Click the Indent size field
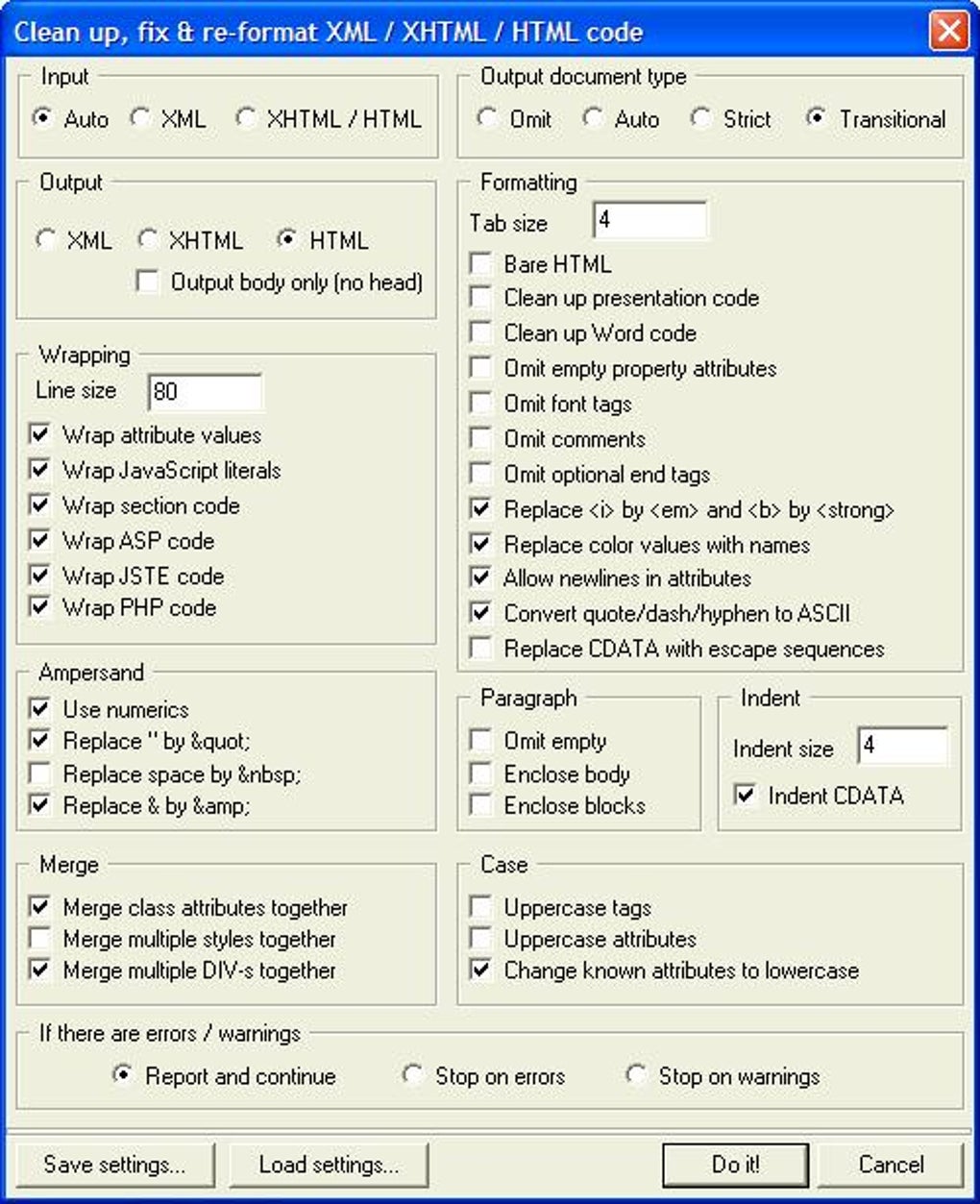This screenshot has height=1204, width=980. pyautogui.click(x=901, y=747)
